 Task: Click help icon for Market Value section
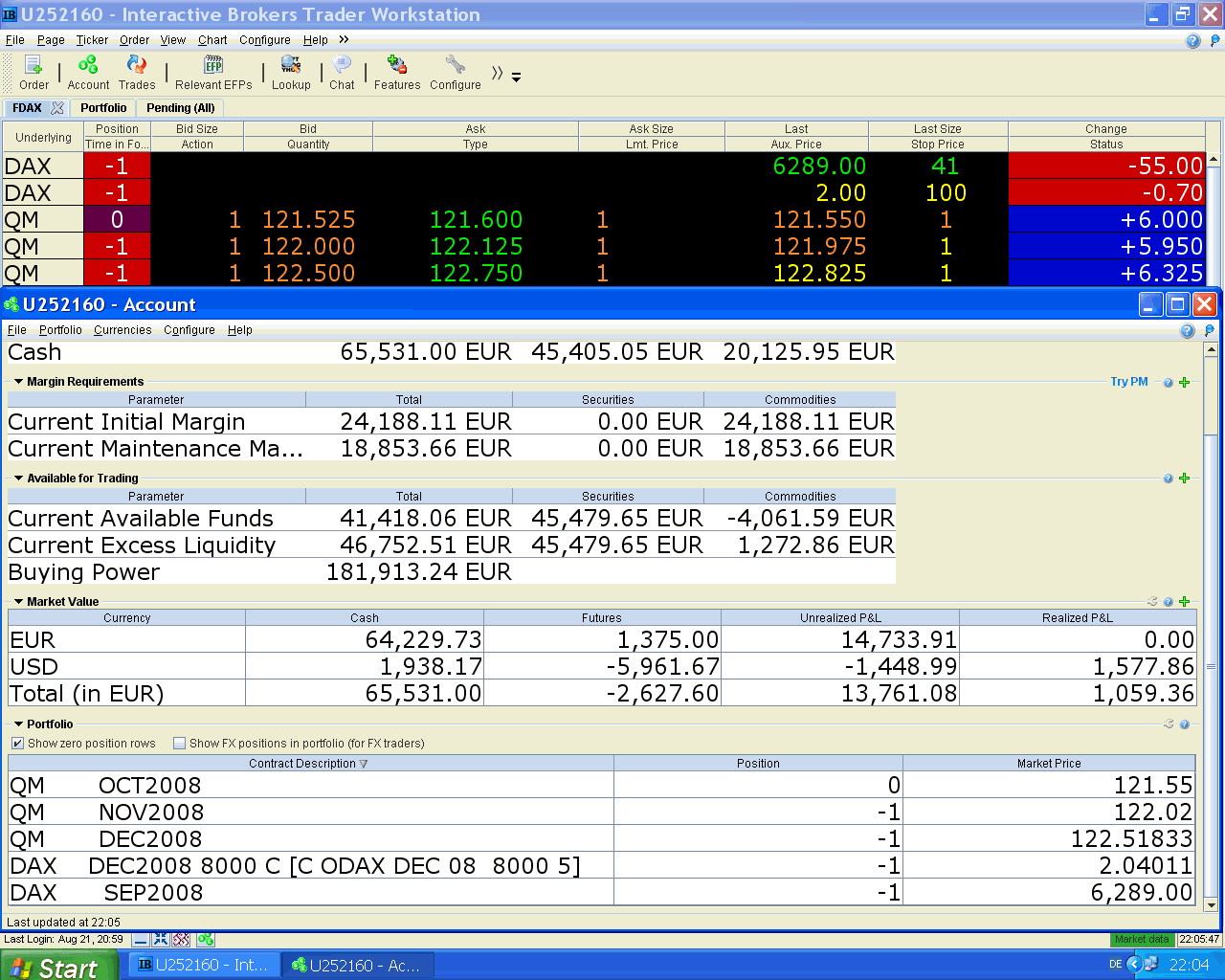coord(1169,602)
